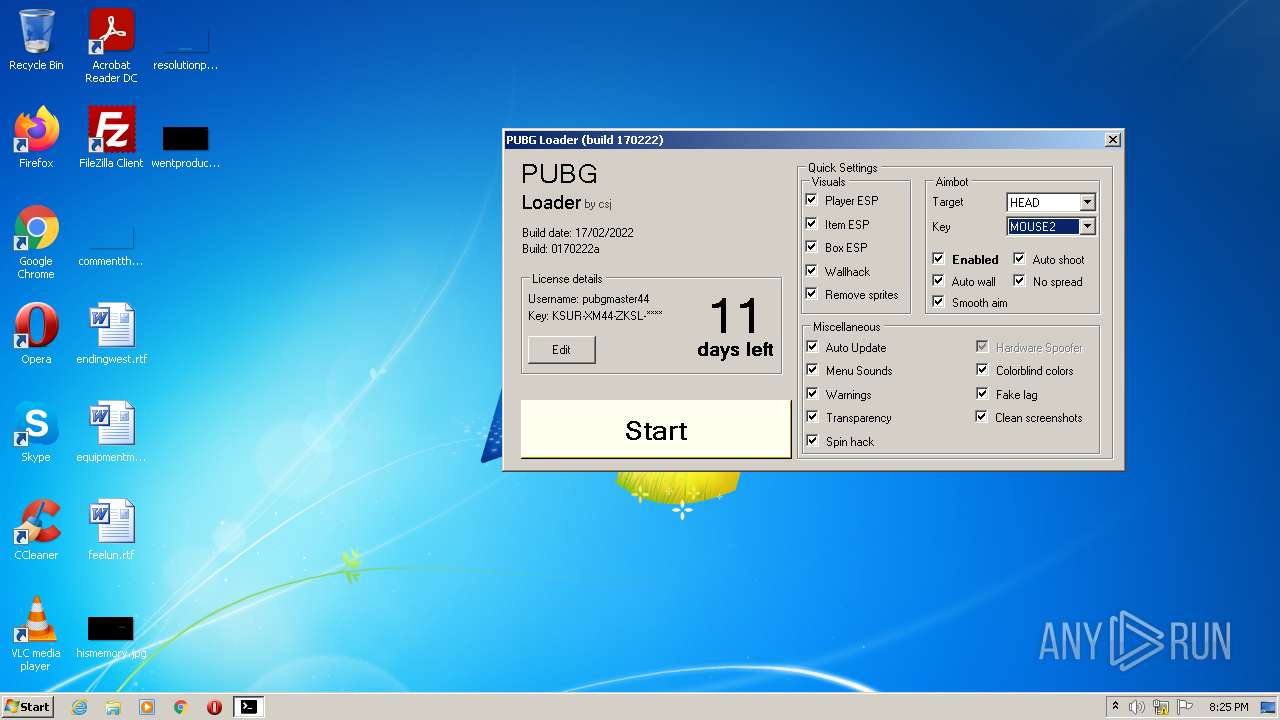Toggle the Spin hack checkbox

812,441
